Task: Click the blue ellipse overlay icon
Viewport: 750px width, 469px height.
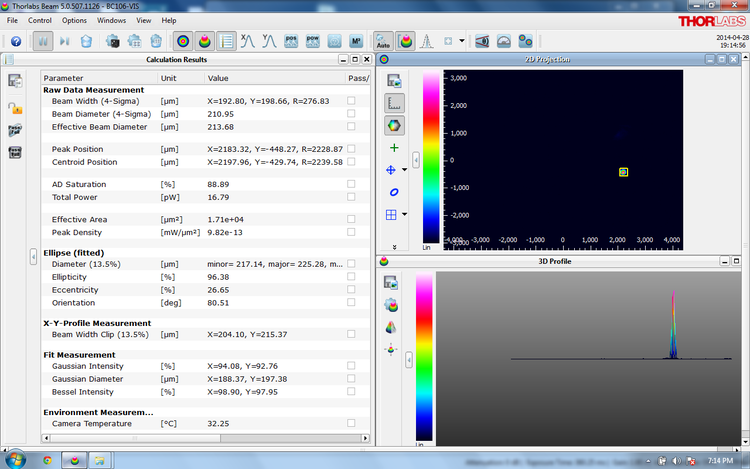Action: (394, 192)
